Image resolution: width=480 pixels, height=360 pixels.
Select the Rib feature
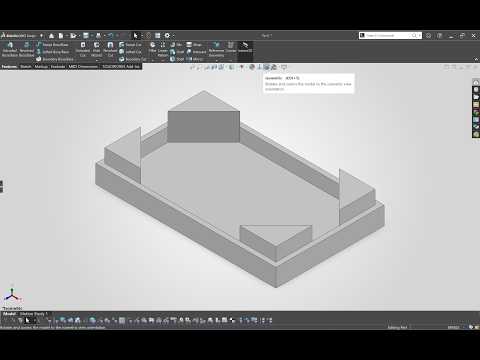coord(176,44)
